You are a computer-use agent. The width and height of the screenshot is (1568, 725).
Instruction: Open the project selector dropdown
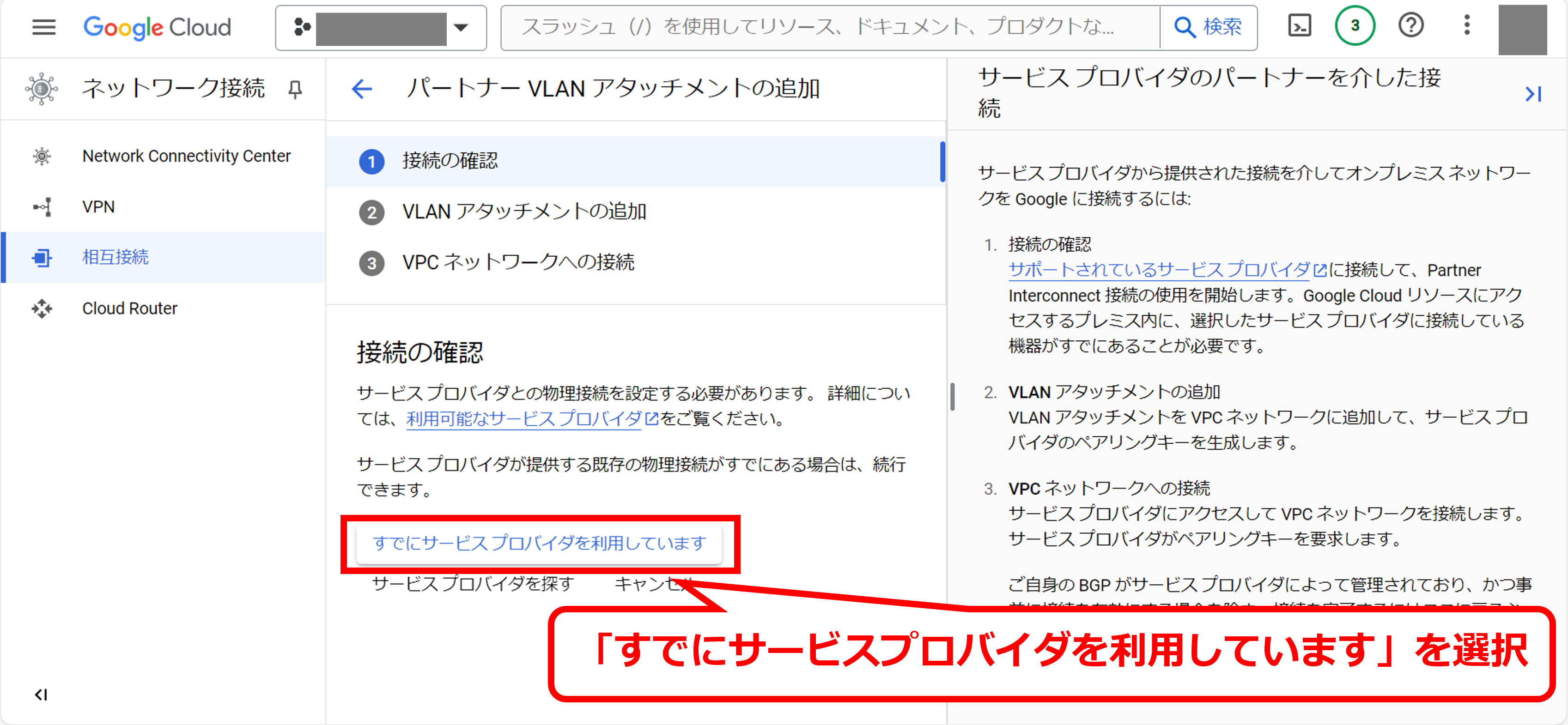[380, 27]
